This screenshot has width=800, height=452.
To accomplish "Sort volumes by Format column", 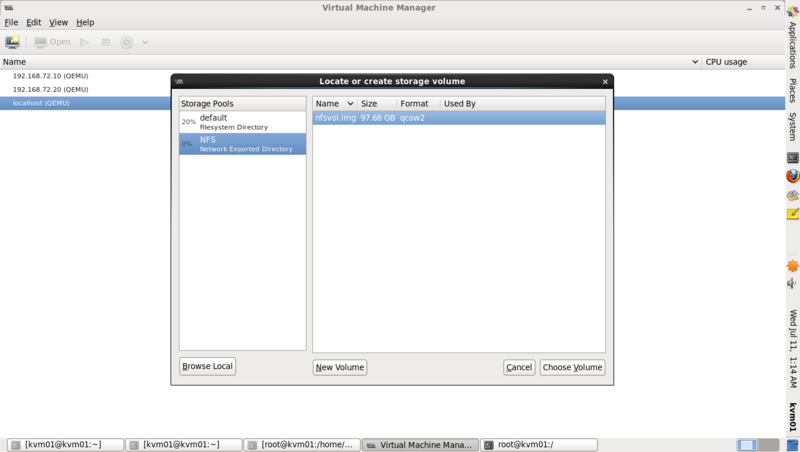I will coord(418,104).
